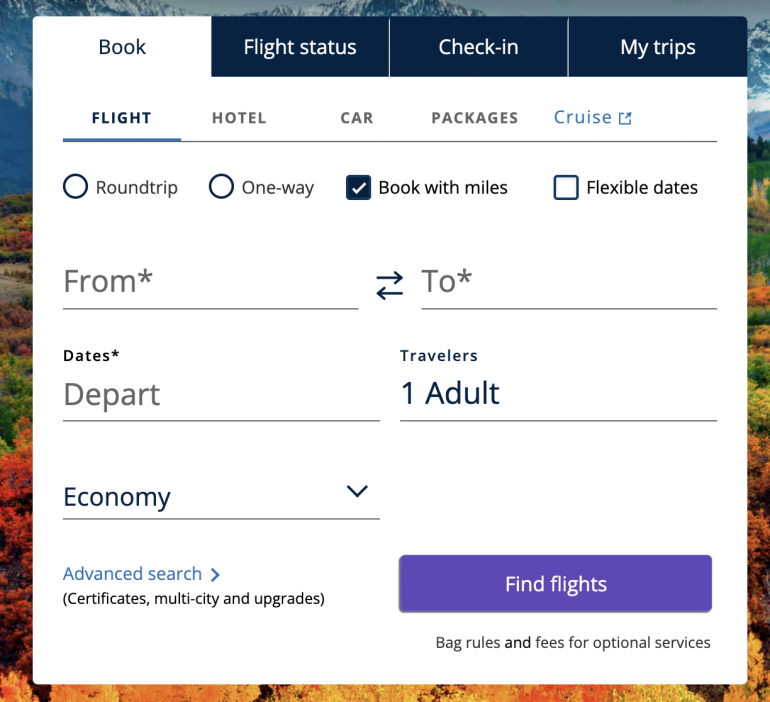Open the Packages sub-tab

[x=474, y=118]
